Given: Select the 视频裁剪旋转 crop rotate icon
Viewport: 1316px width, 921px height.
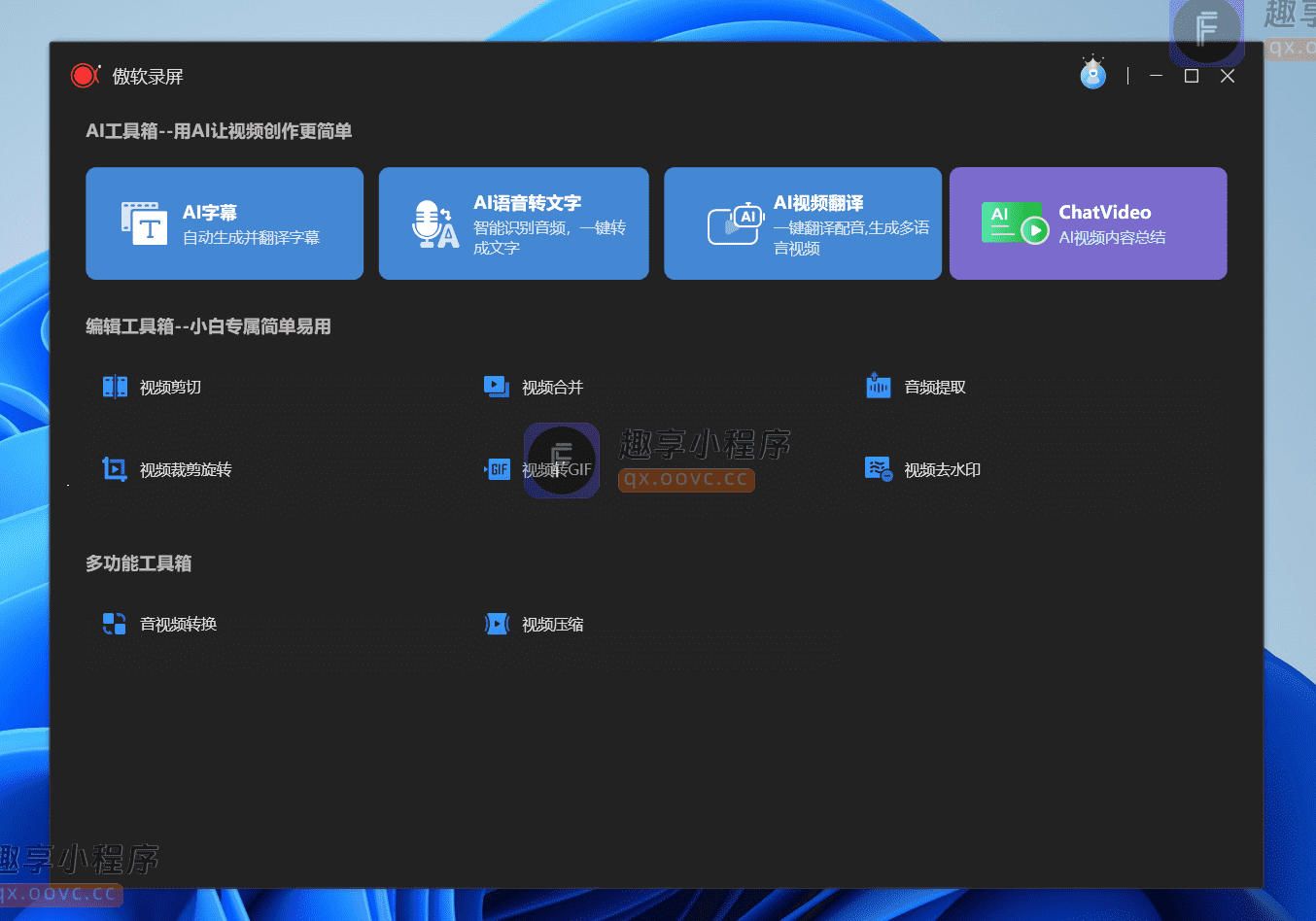Looking at the screenshot, I should [x=115, y=469].
